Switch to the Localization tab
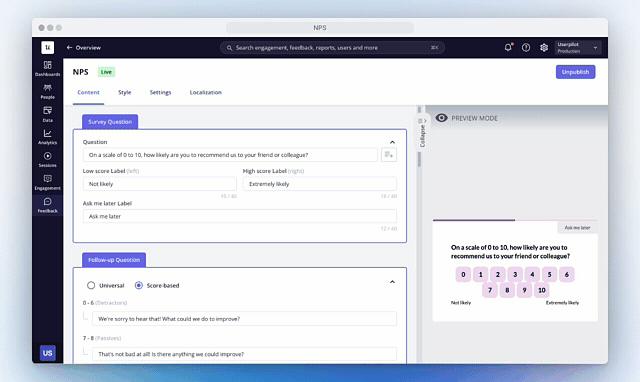640x382 pixels. pos(206,93)
